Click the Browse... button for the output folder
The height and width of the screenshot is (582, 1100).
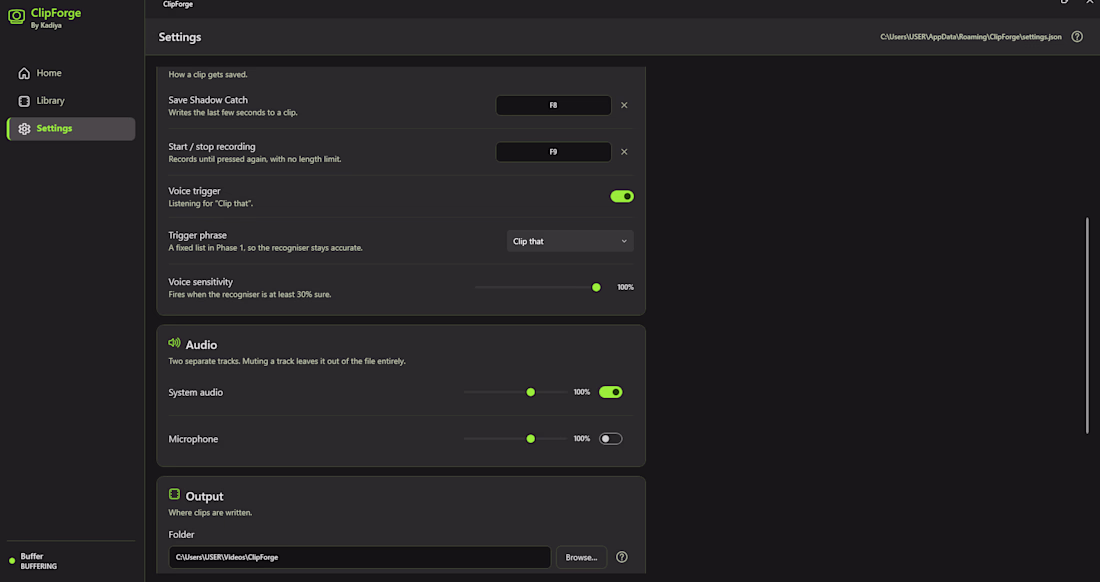[x=582, y=557]
